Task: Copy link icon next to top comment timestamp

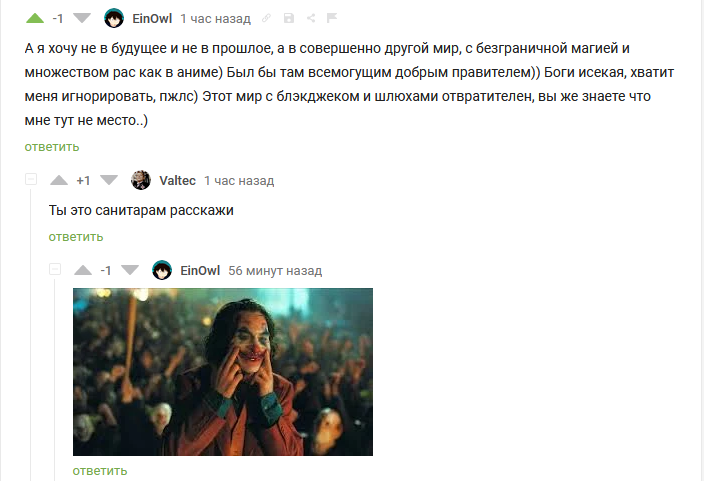Action: [x=266, y=18]
